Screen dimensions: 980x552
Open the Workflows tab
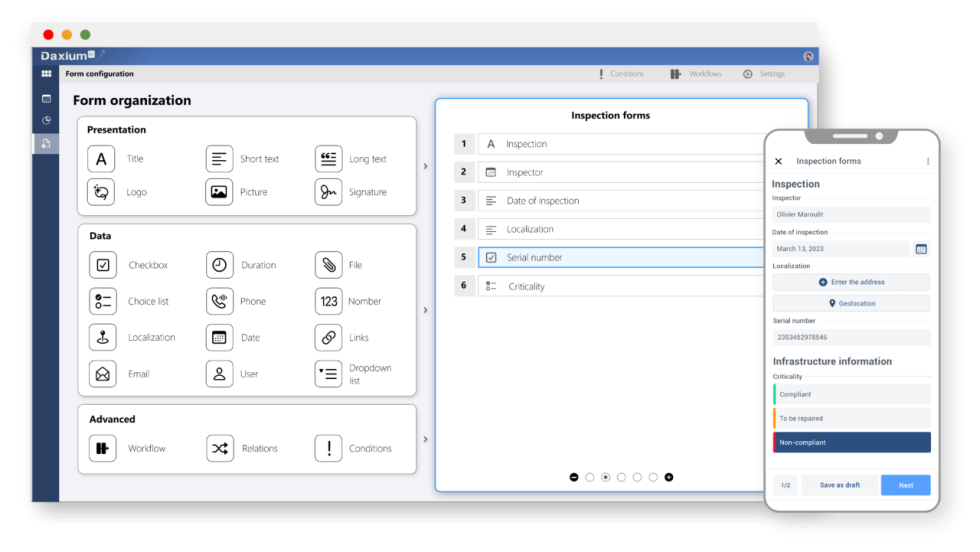[696, 74]
